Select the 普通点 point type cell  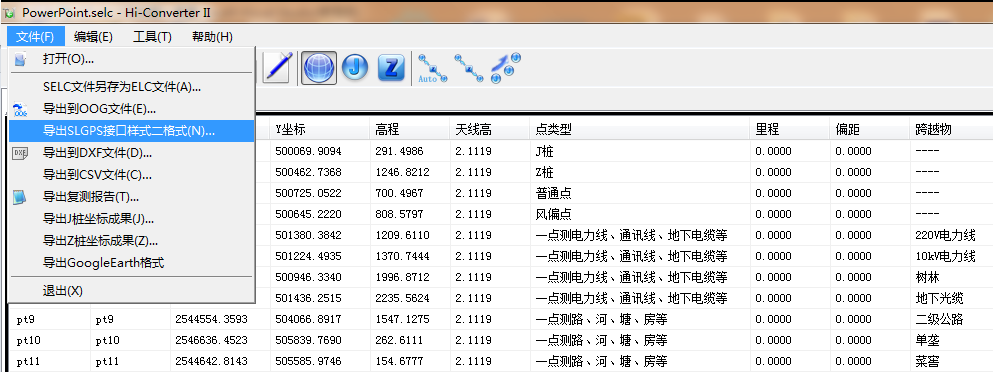pyautogui.click(x=639, y=193)
